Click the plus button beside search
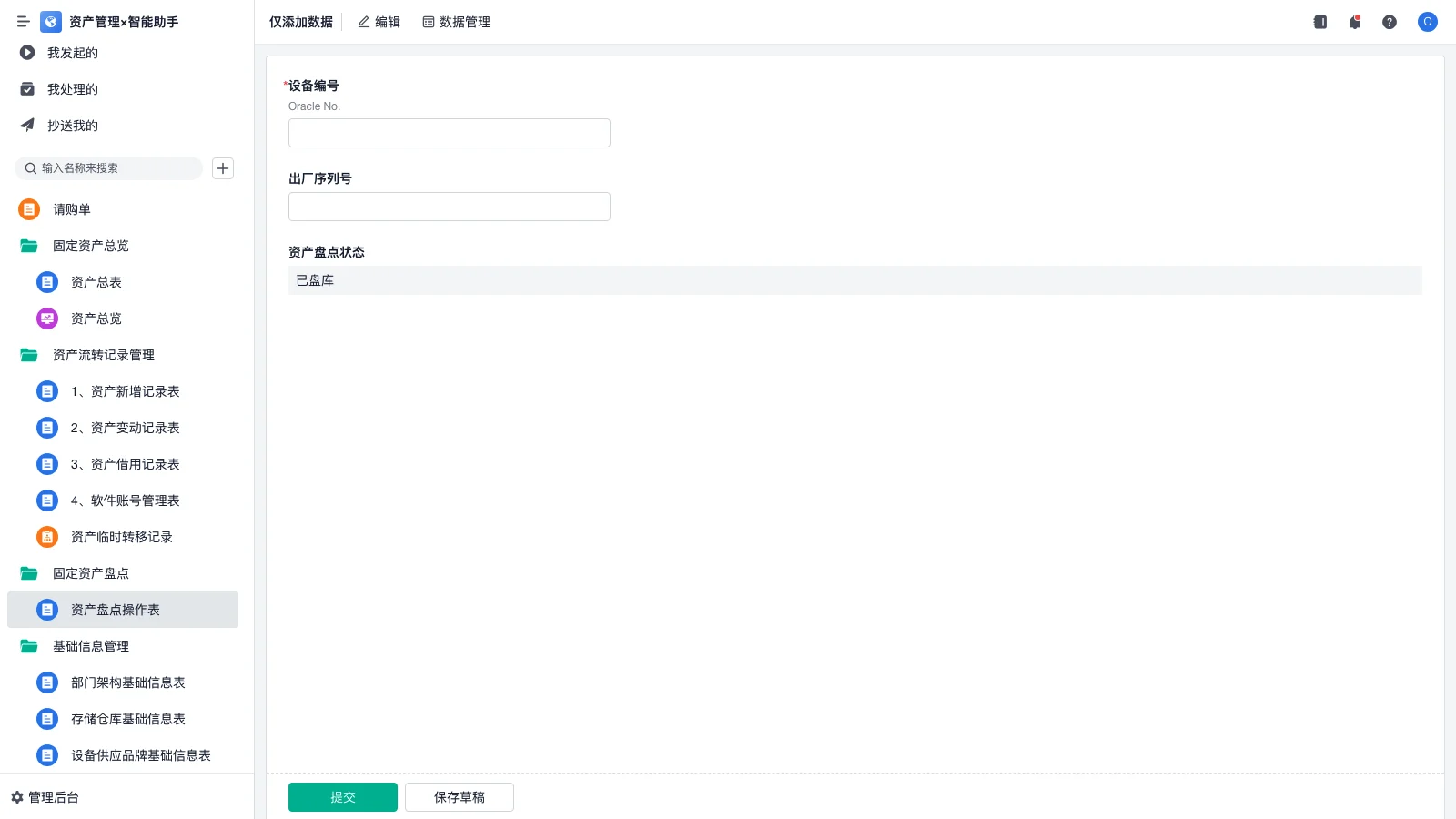 coord(223,168)
